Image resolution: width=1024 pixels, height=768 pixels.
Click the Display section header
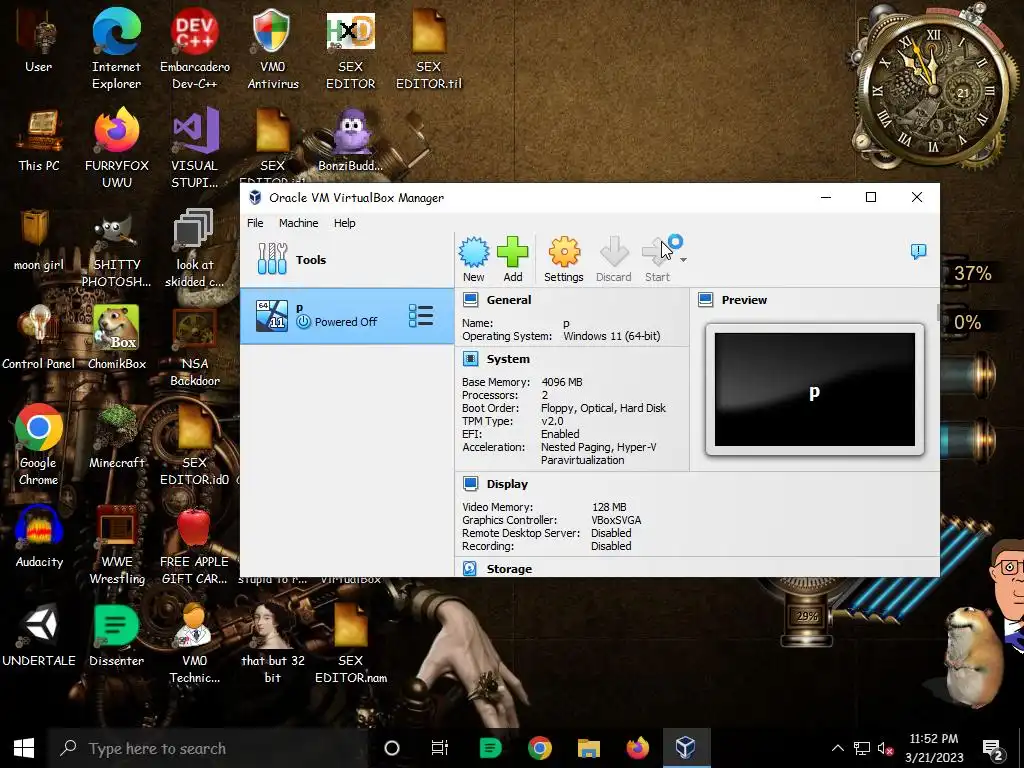507,484
